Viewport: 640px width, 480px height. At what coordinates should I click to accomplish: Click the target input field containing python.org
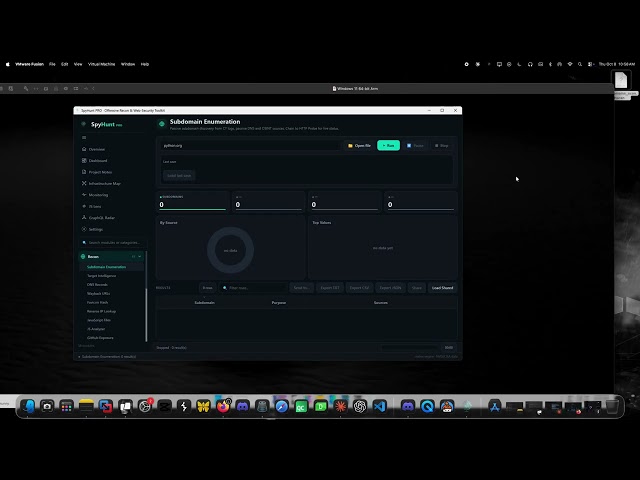[x=250, y=145]
